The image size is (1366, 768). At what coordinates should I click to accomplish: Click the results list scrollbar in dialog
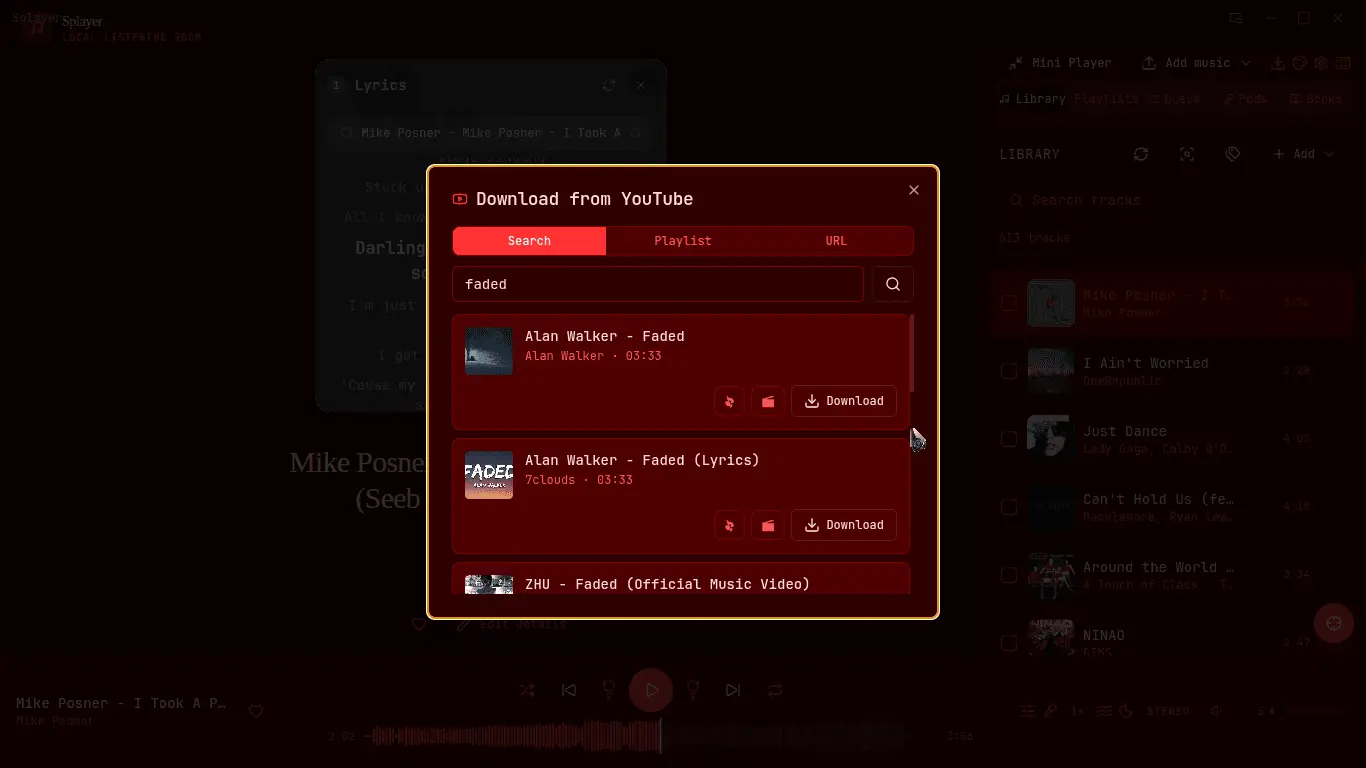[912, 353]
